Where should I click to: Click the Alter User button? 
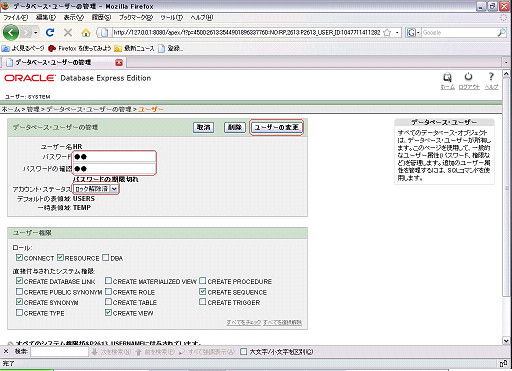pos(276,127)
